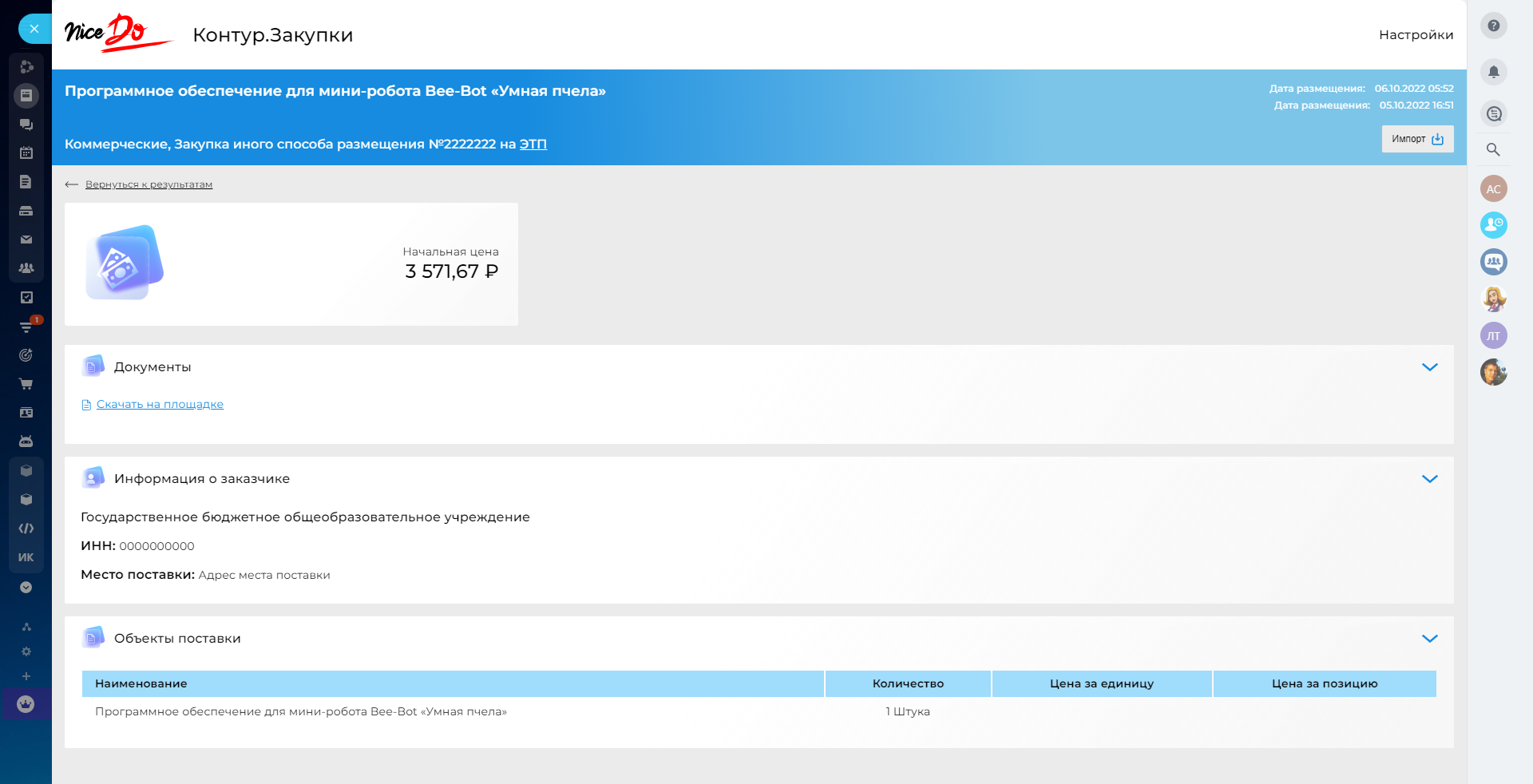Open the Настройки menu
The image size is (1533, 784).
click(x=1416, y=35)
